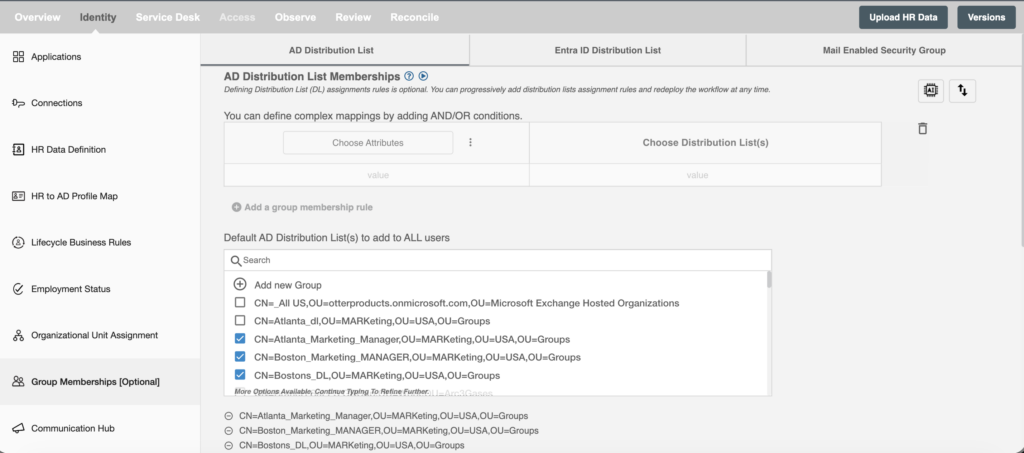Uncheck Boston_Marketing_MANAGER checkbox

pos(240,357)
